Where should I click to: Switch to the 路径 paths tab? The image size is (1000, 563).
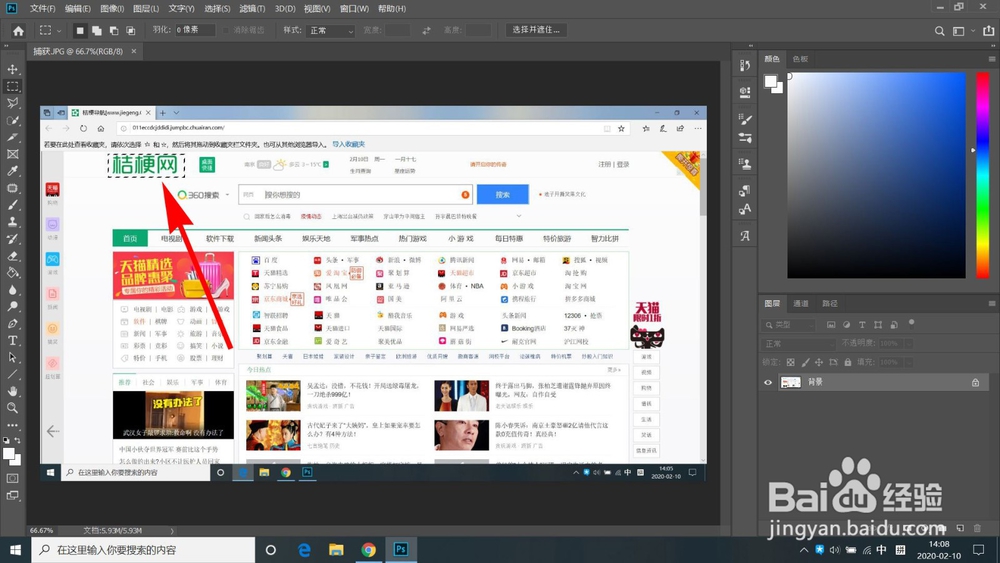click(x=830, y=303)
